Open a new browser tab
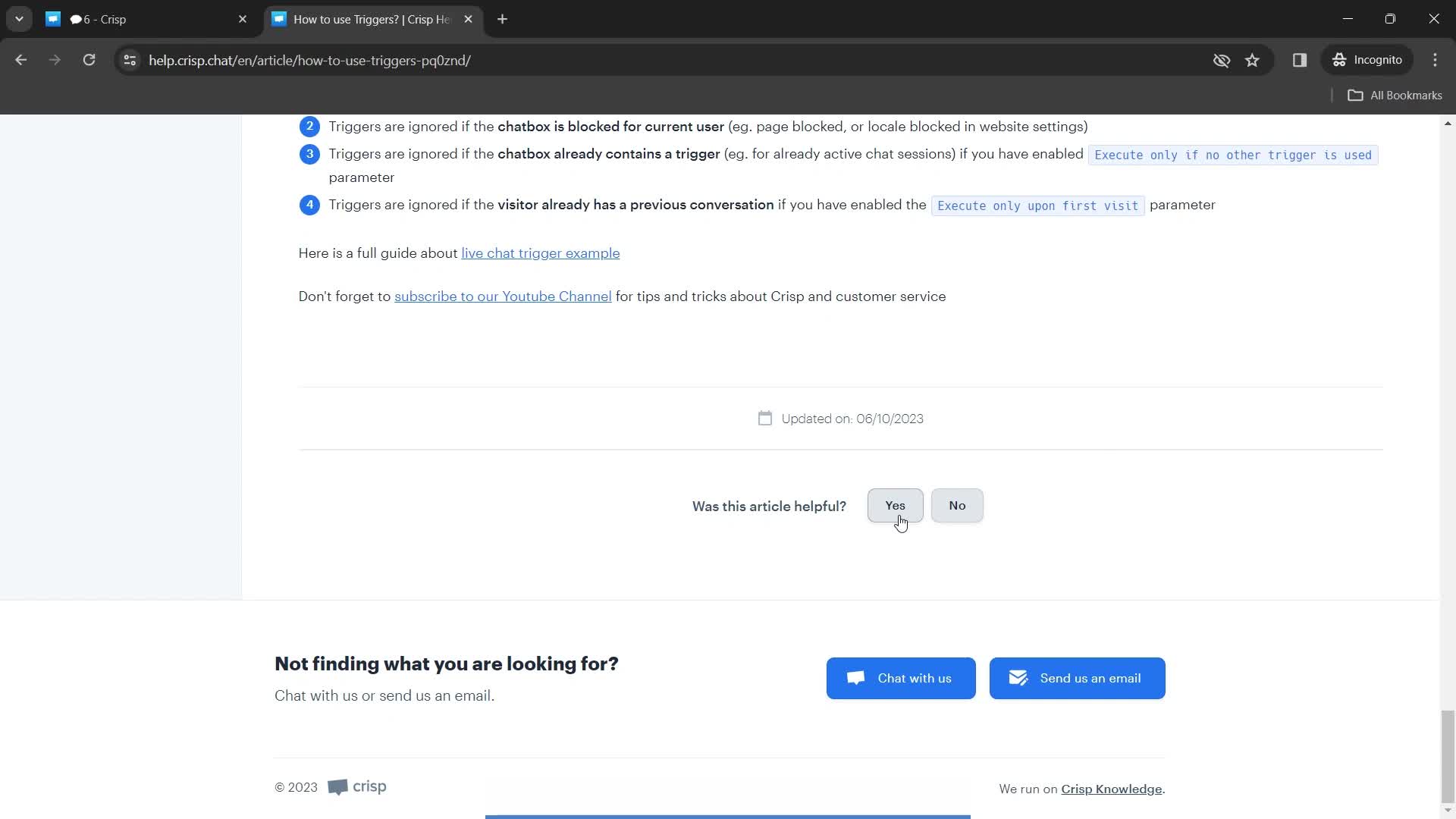The height and width of the screenshot is (819, 1456). 502,19
